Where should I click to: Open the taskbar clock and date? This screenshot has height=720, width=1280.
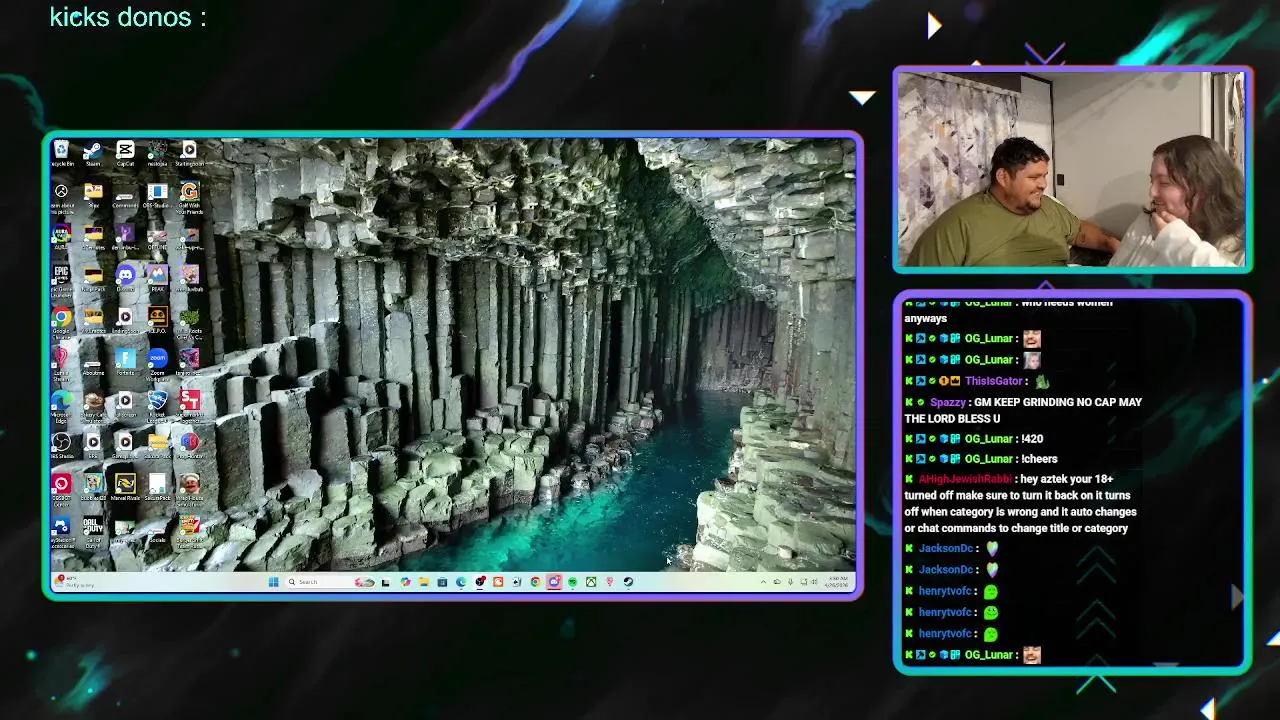(x=837, y=582)
